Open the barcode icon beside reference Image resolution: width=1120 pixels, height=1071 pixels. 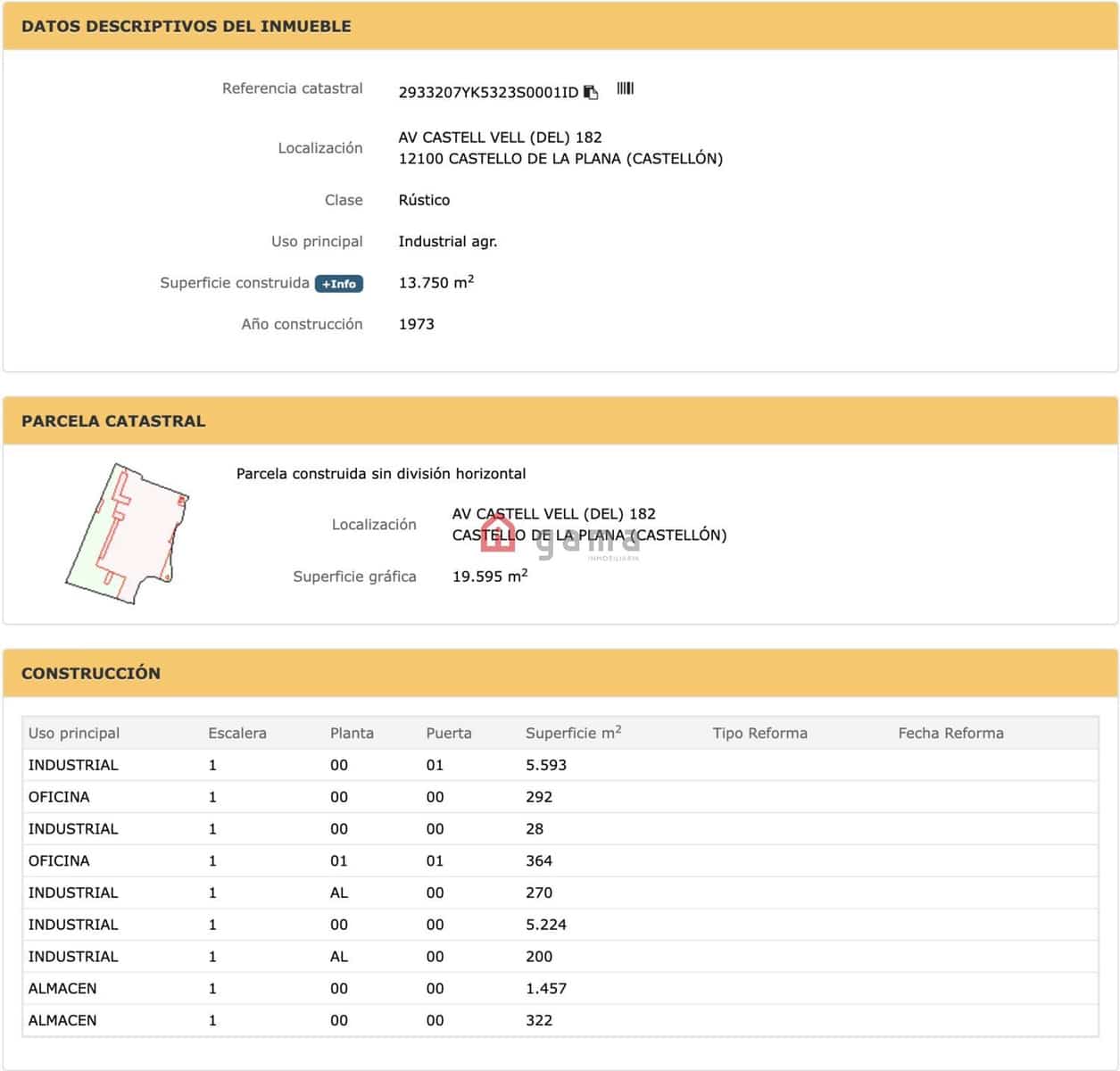tap(625, 87)
